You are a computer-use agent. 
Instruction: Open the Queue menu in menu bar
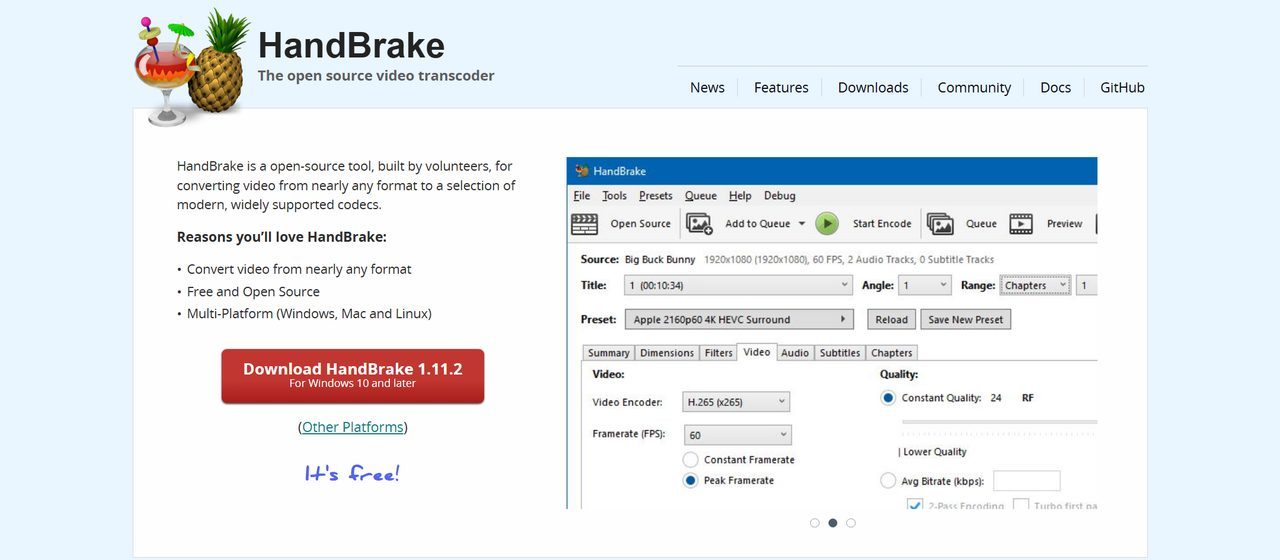(700, 196)
